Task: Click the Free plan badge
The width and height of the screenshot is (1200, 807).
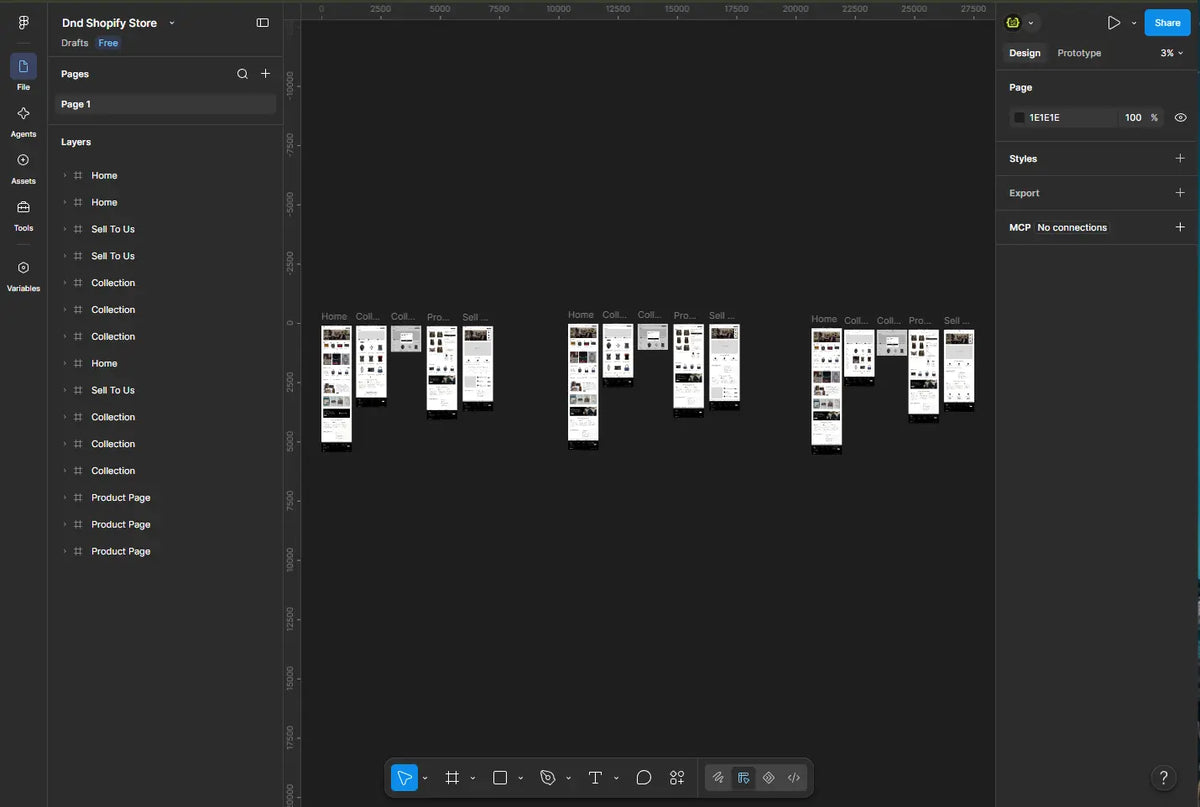Action: [108, 43]
